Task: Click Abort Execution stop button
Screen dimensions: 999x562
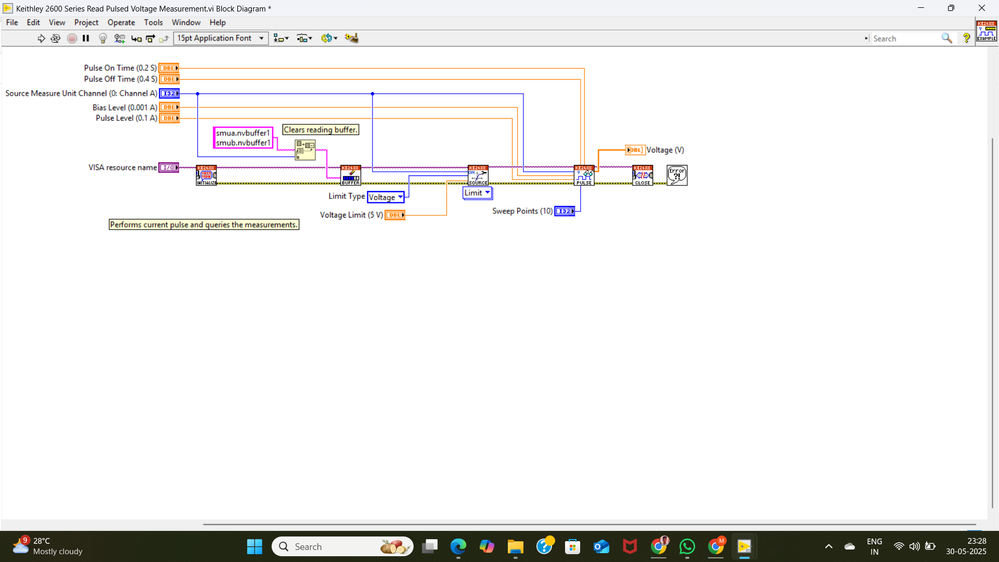Action: click(x=72, y=38)
